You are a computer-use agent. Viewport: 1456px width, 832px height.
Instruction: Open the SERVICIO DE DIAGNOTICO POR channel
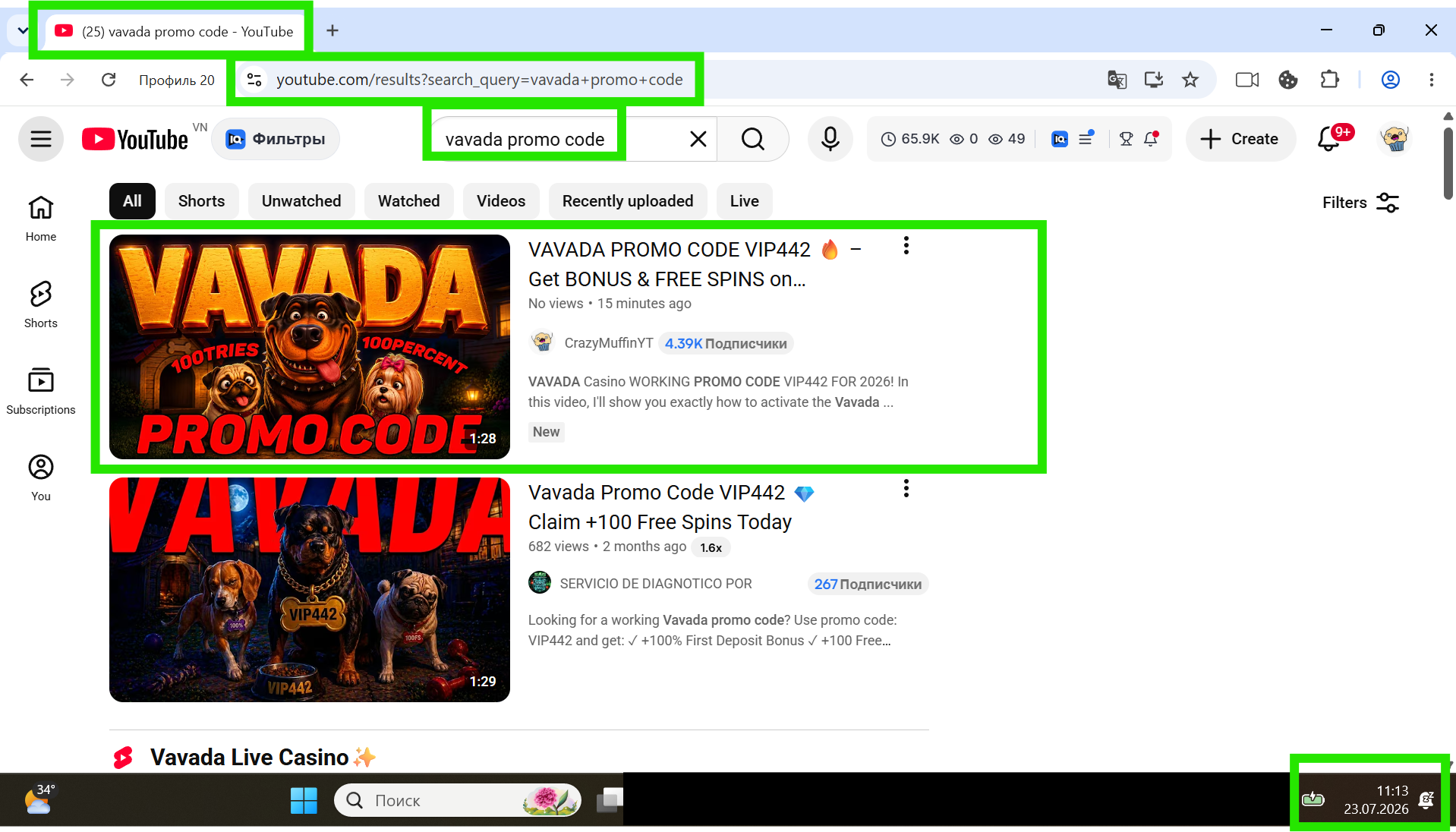coord(656,584)
